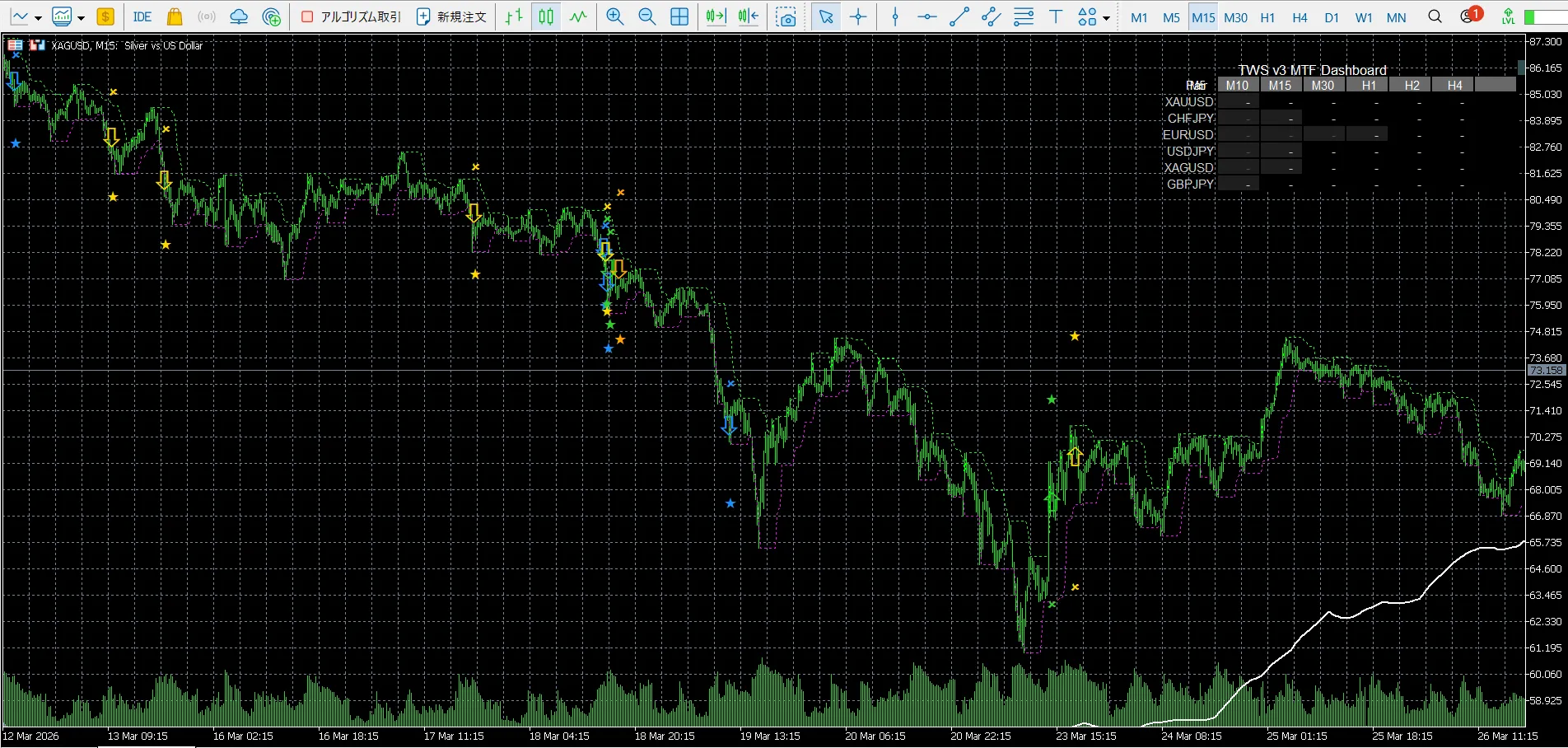Switch chart to candlestick mode

(x=546, y=16)
